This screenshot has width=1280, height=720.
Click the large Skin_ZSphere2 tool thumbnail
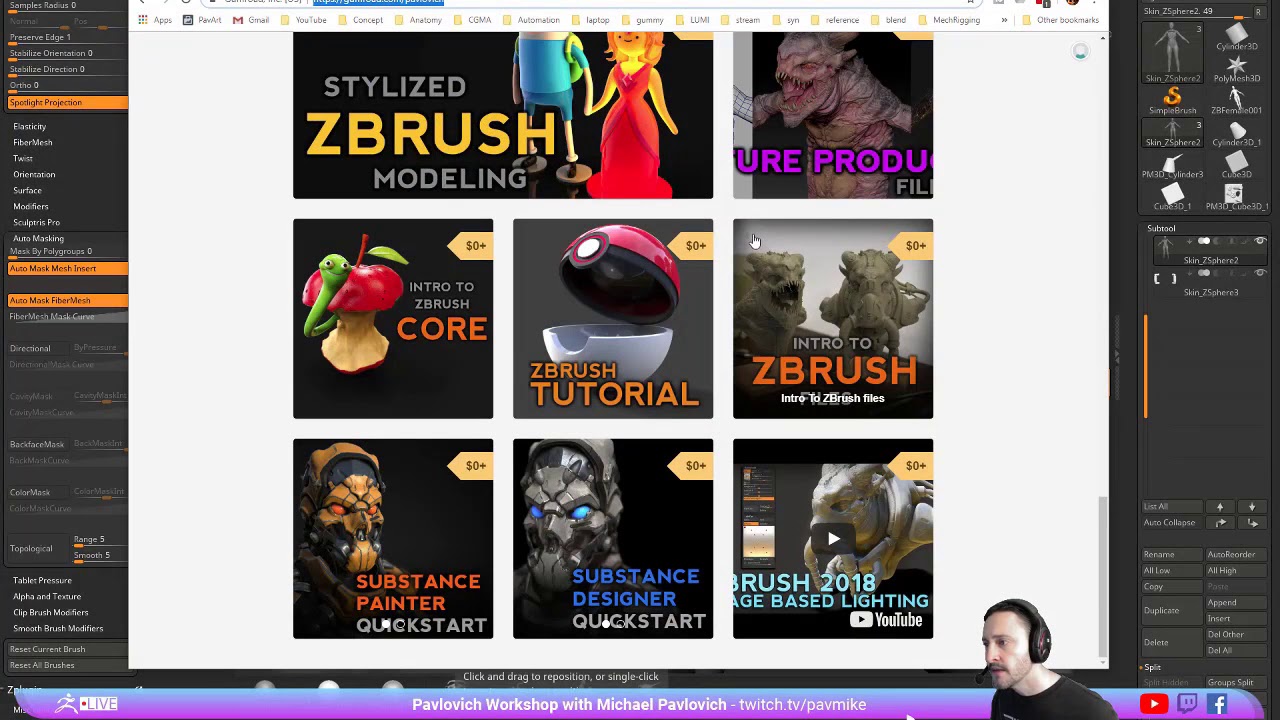(x=1173, y=52)
